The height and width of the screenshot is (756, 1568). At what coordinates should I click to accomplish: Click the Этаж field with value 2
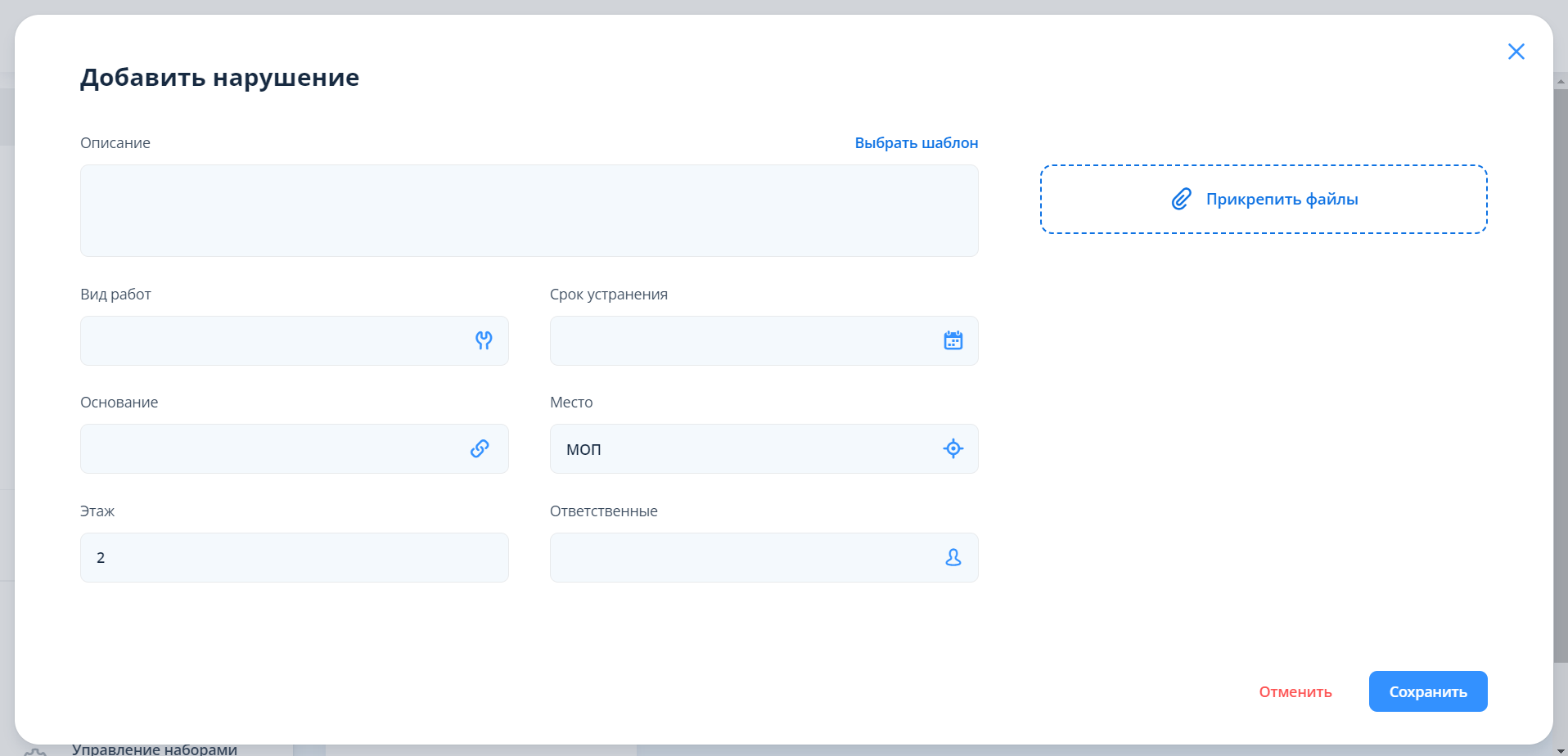pyautogui.click(x=294, y=557)
